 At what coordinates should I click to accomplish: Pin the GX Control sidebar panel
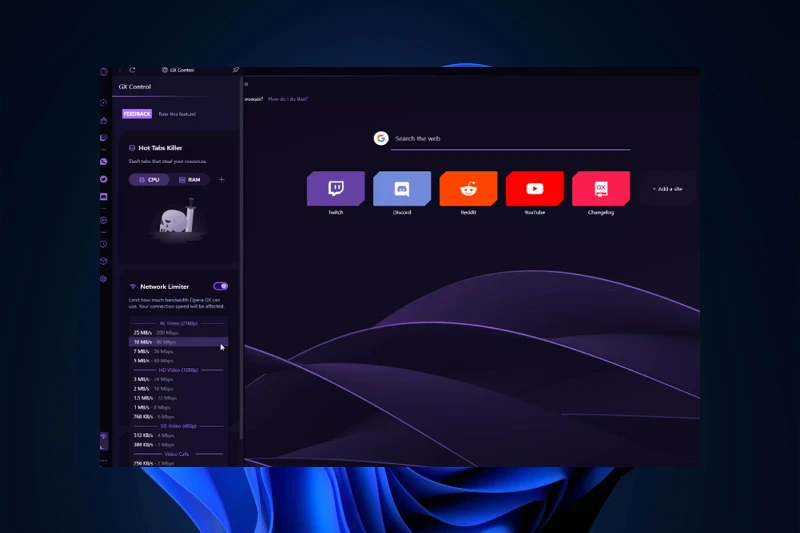pos(236,70)
